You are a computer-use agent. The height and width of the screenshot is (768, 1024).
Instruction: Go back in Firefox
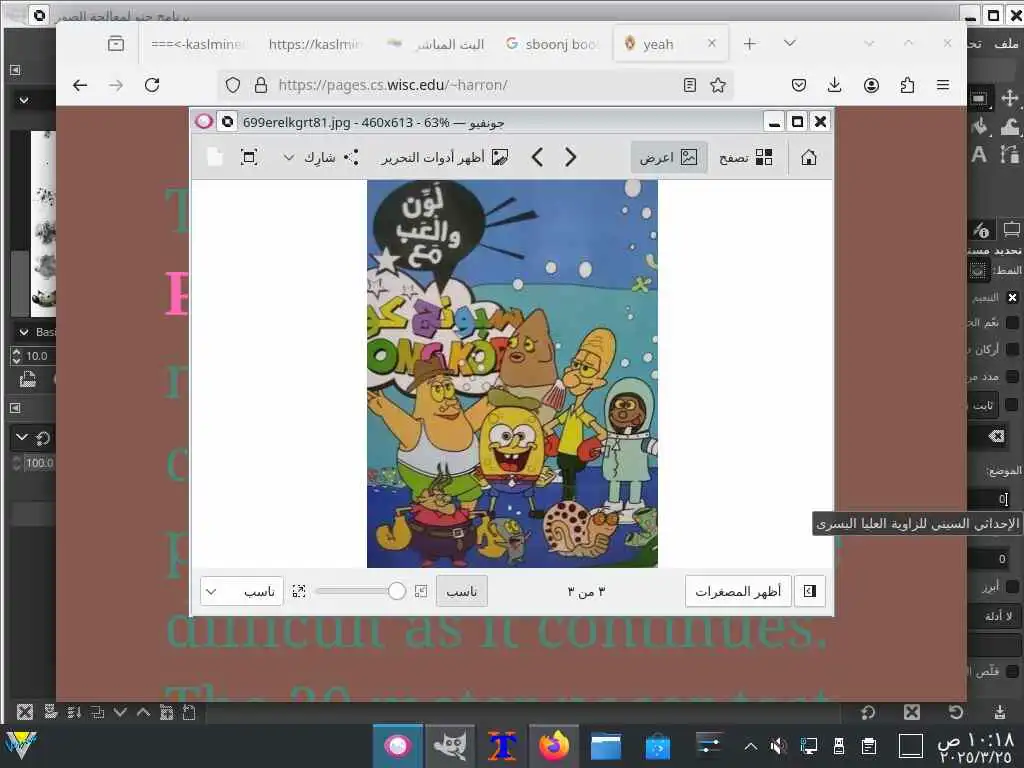(80, 85)
